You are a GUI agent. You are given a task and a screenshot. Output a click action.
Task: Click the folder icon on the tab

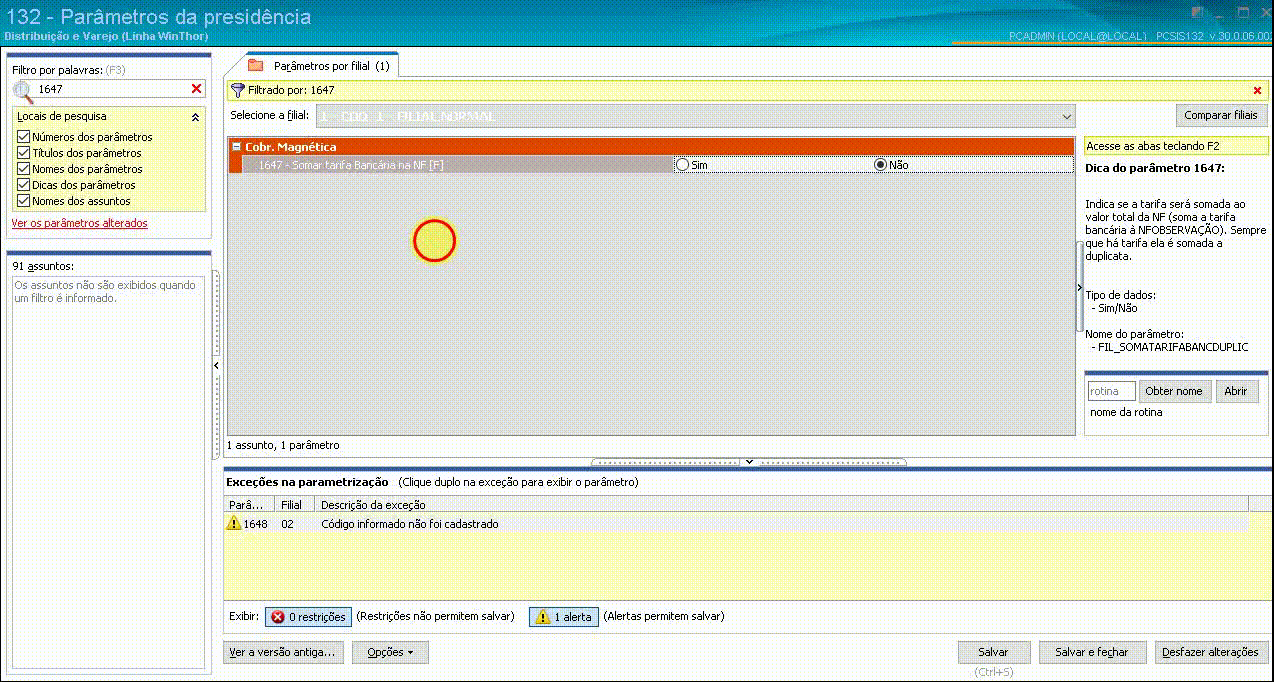(x=255, y=66)
